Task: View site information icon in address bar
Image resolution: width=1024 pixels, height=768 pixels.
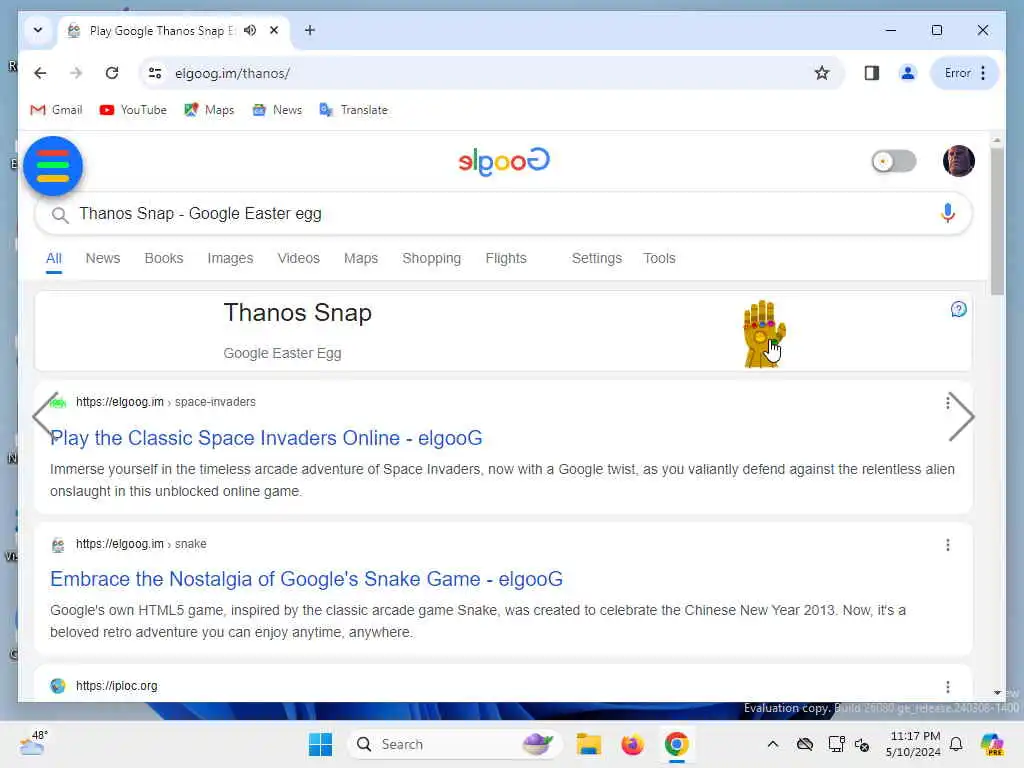Action: pos(155,73)
